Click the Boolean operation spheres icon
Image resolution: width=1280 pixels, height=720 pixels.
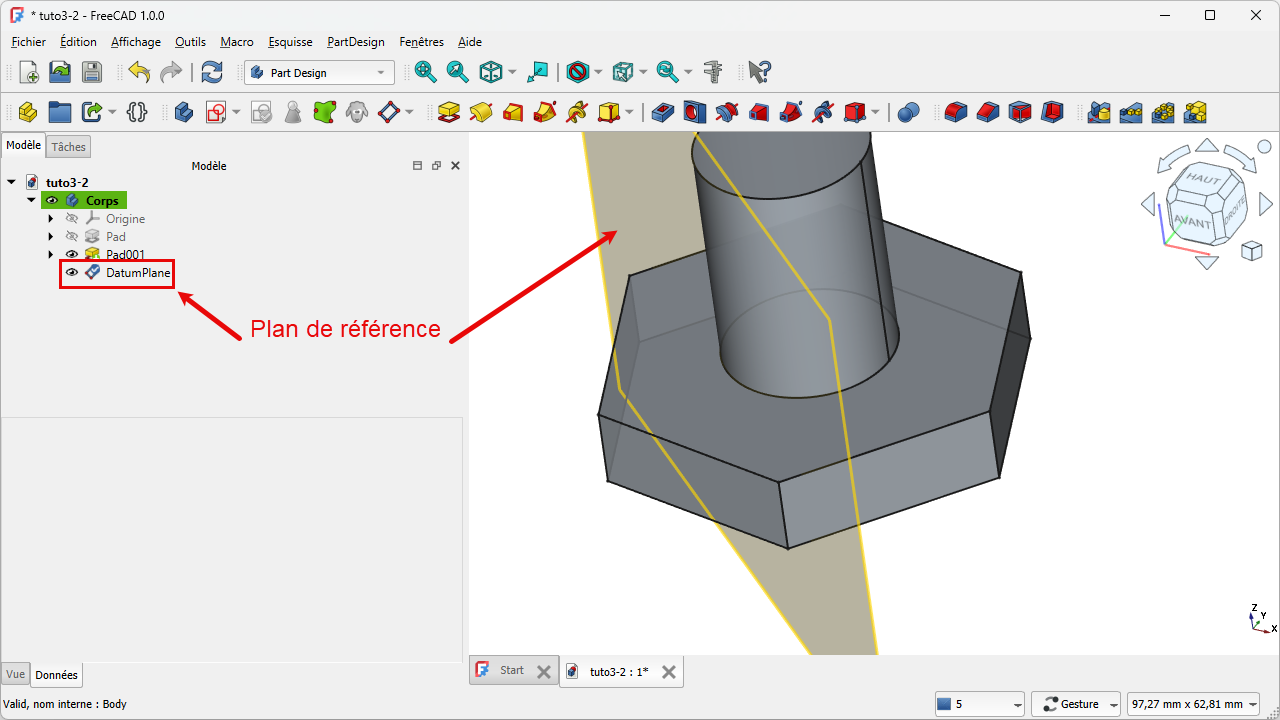tap(908, 112)
